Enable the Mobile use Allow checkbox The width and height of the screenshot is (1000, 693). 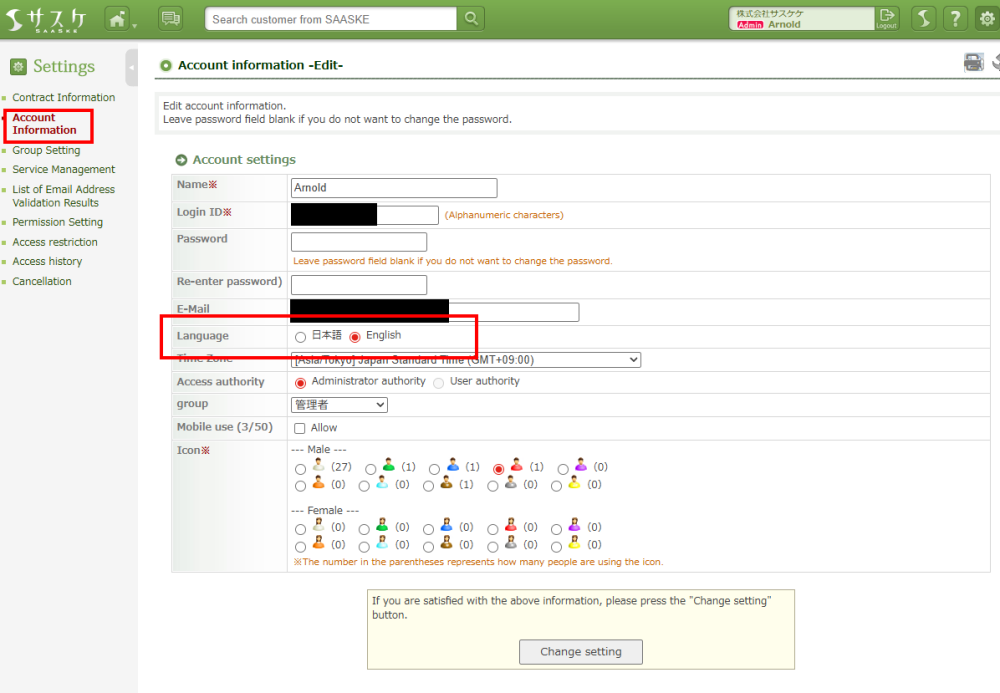[x=300, y=428]
